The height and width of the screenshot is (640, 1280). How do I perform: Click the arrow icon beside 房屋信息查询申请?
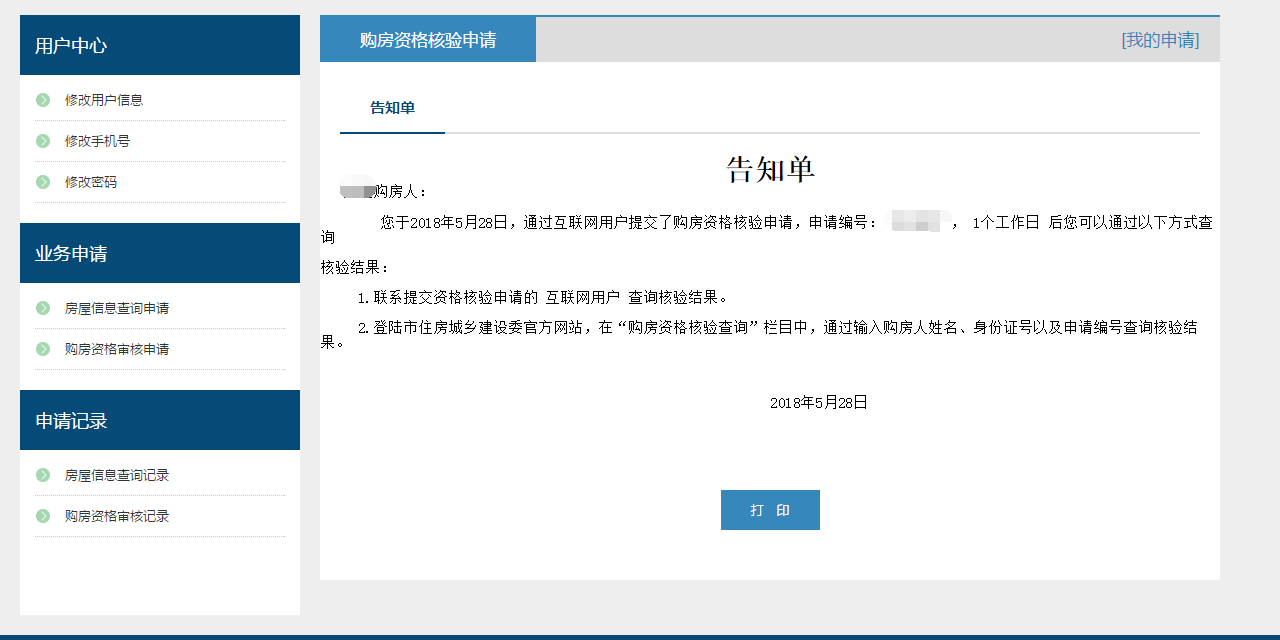[43, 308]
